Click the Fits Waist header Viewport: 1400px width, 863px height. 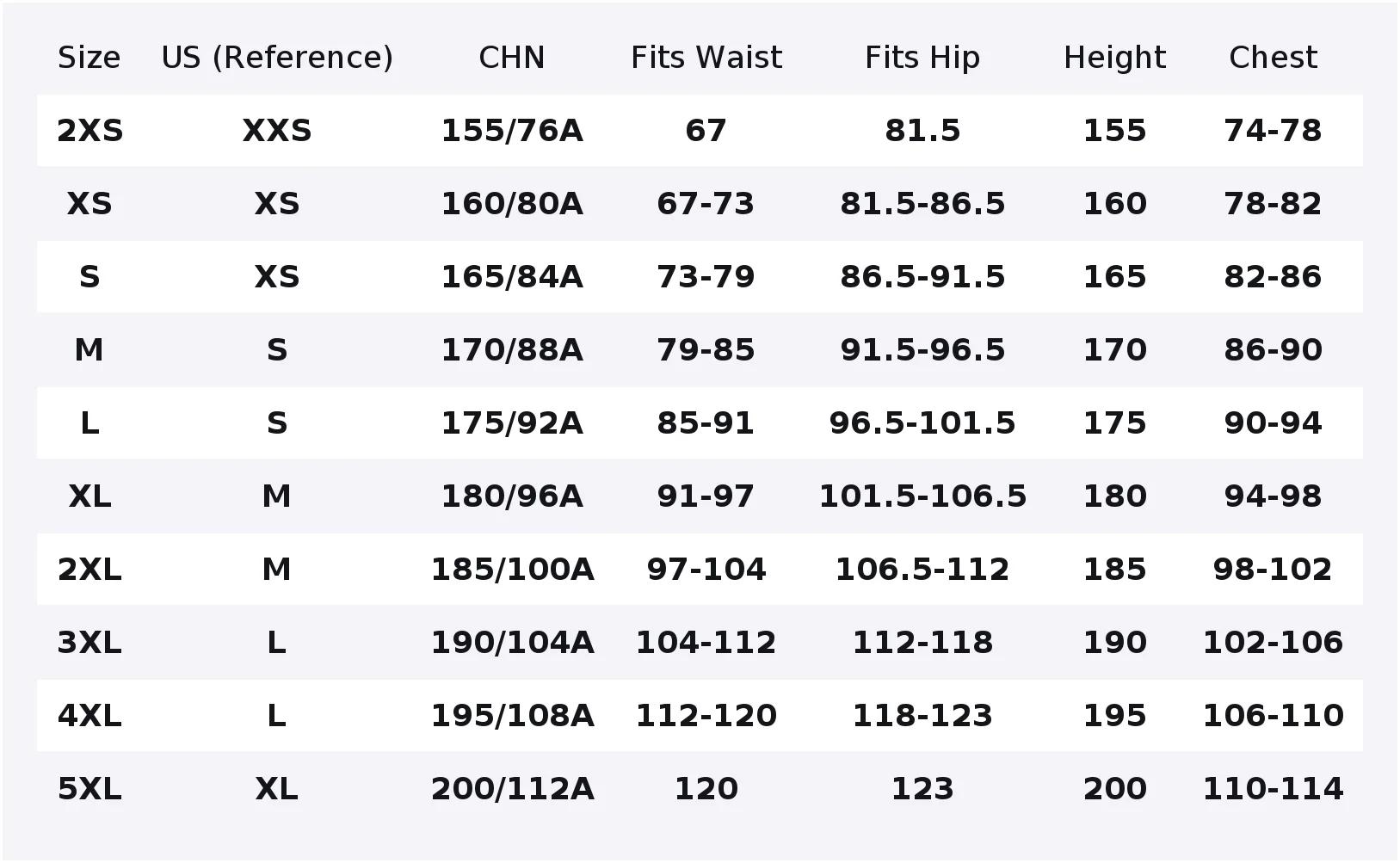click(x=706, y=58)
